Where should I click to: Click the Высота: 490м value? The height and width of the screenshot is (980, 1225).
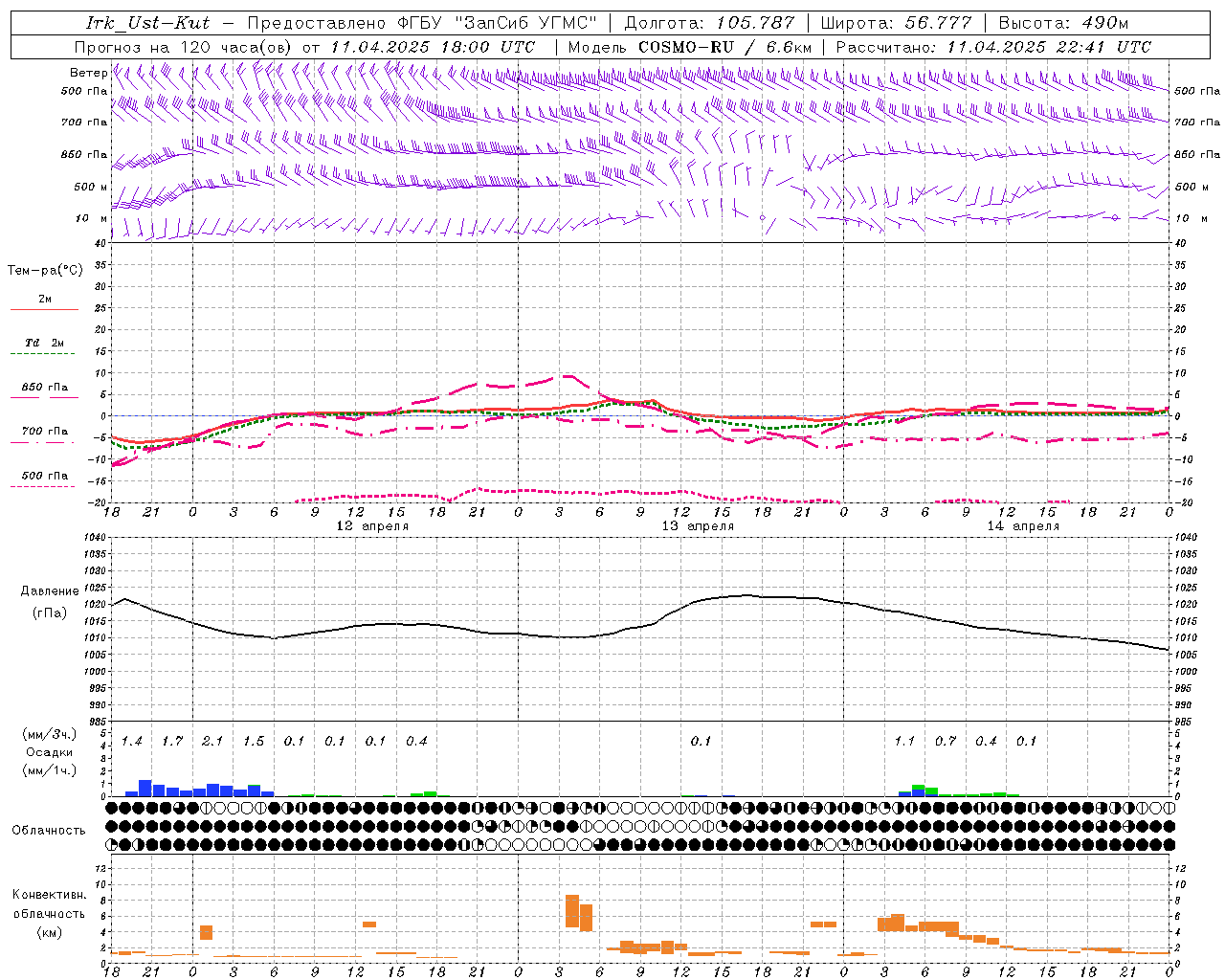tap(1063, 23)
